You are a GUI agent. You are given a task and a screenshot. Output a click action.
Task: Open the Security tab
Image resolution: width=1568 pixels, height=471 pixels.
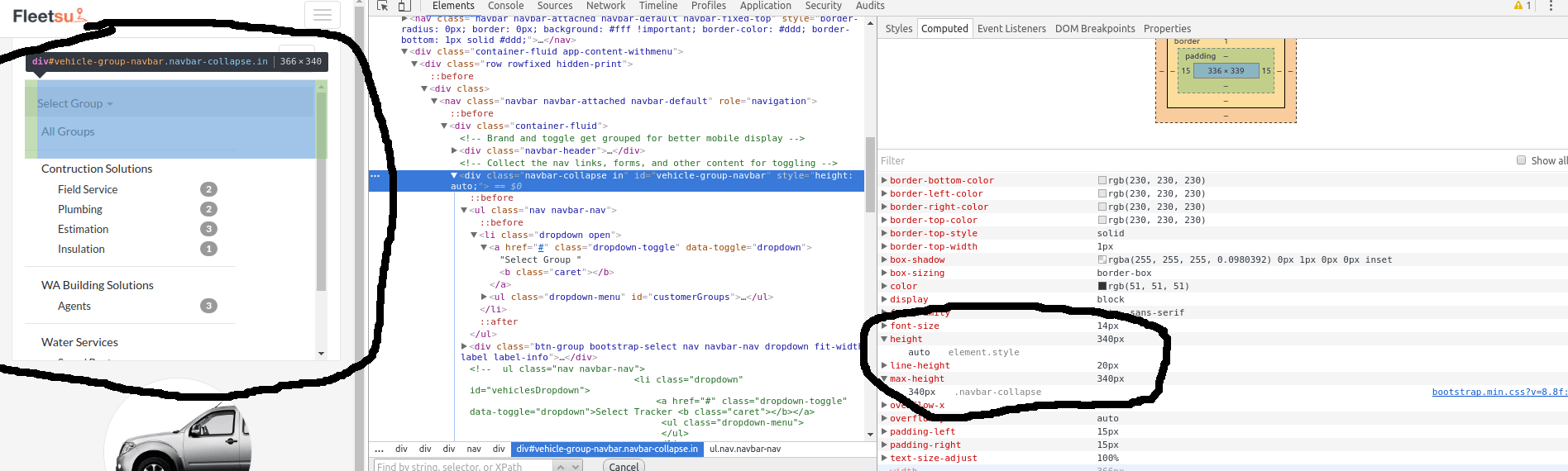tap(824, 6)
